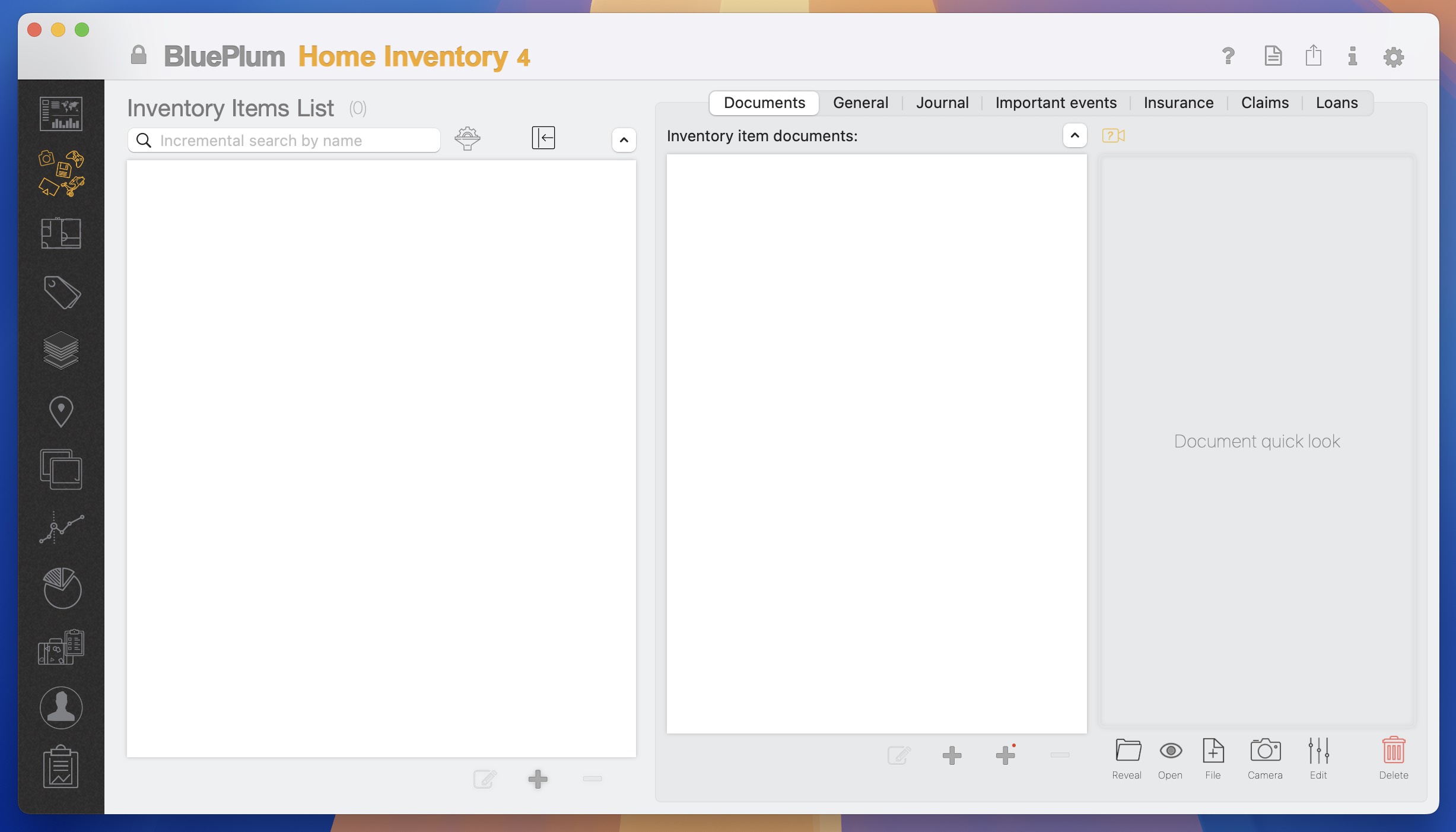Click the info icon in header
Image resolution: width=1456 pixels, height=832 pixels.
pyautogui.click(x=1352, y=56)
